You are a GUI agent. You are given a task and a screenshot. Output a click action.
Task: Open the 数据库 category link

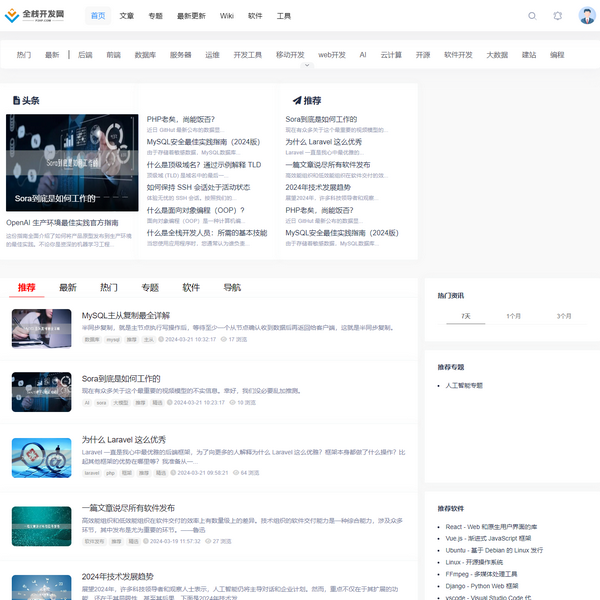point(145,55)
